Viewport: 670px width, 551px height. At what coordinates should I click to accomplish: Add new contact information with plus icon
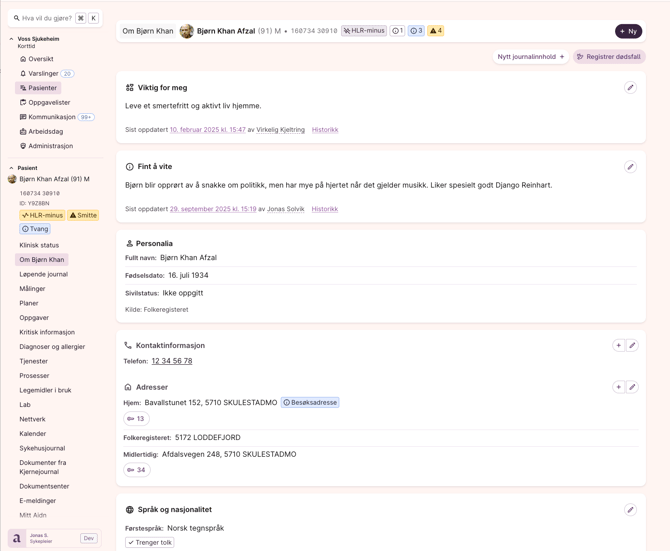[x=618, y=346]
